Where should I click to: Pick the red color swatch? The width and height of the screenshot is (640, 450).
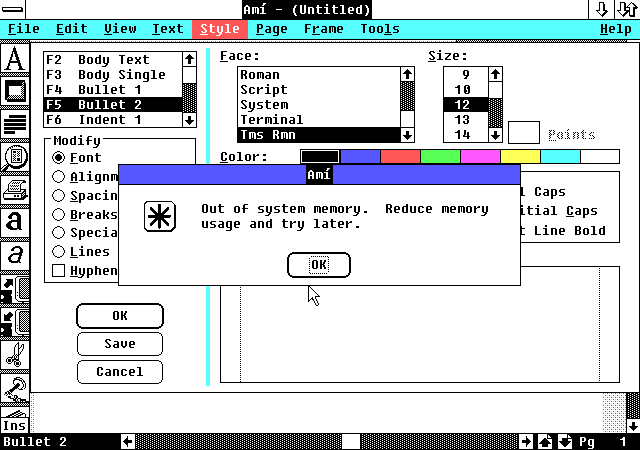coord(400,156)
